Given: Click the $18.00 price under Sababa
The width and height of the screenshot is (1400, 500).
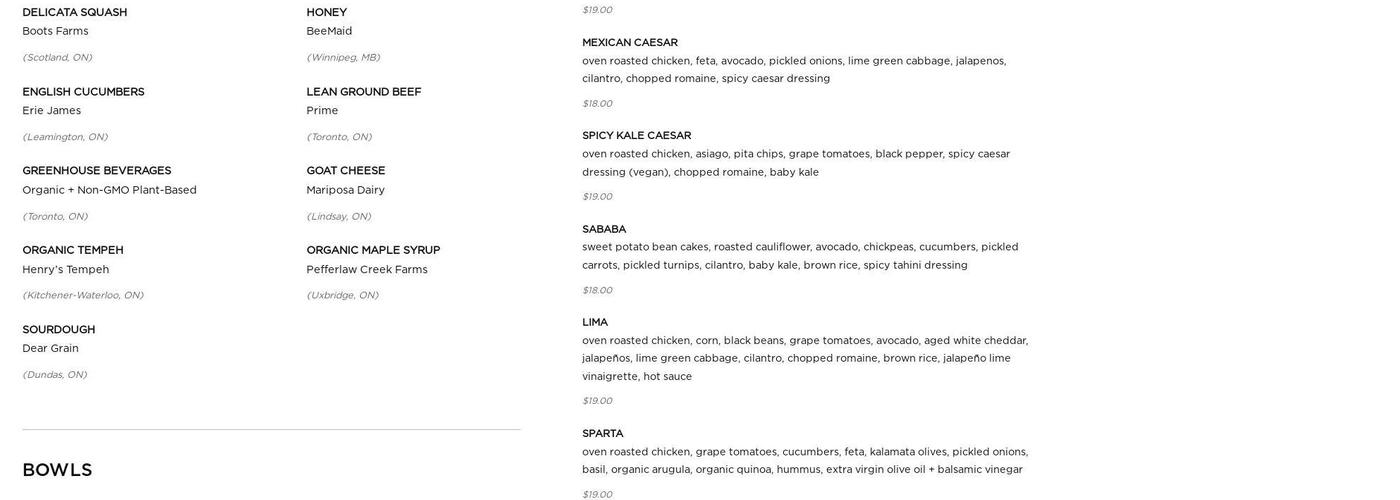Looking at the screenshot, I should pyautogui.click(x=597, y=291).
